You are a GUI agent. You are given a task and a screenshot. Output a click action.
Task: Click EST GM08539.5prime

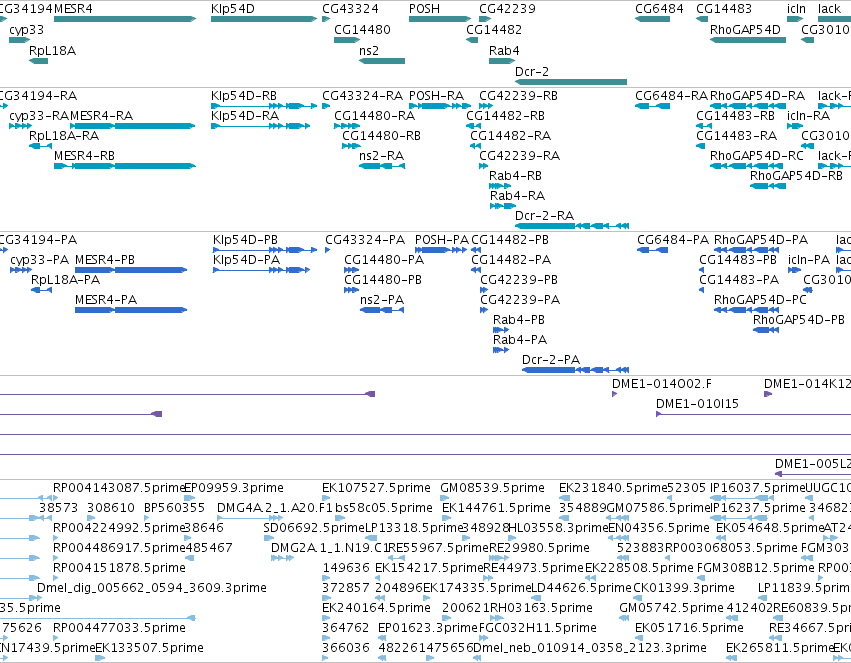492,488
